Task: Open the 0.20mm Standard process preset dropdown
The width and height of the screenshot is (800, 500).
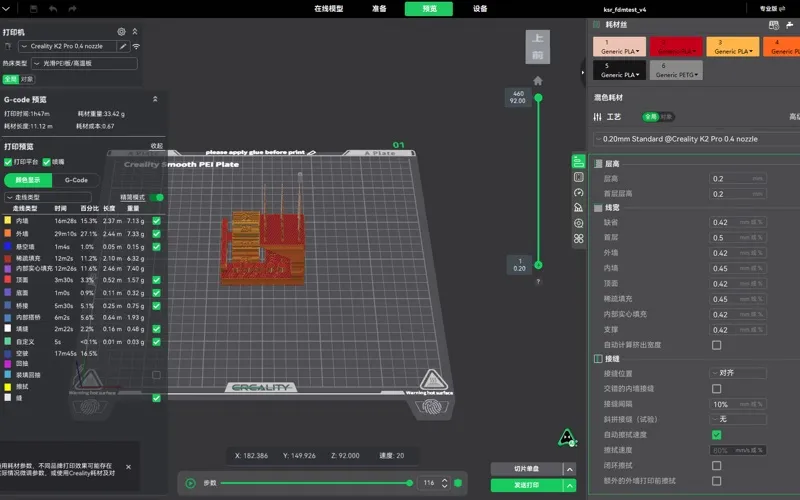Action: click(697, 139)
